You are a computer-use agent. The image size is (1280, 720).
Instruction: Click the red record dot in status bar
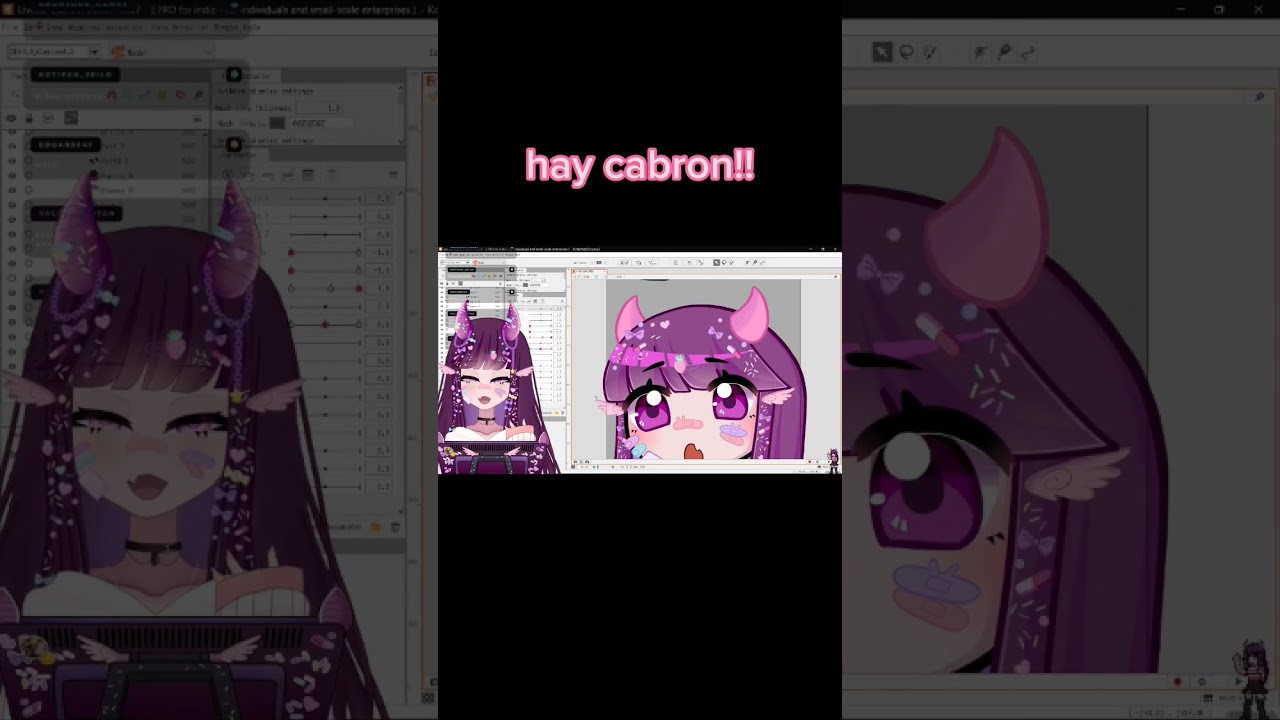pyautogui.click(x=1177, y=682)
